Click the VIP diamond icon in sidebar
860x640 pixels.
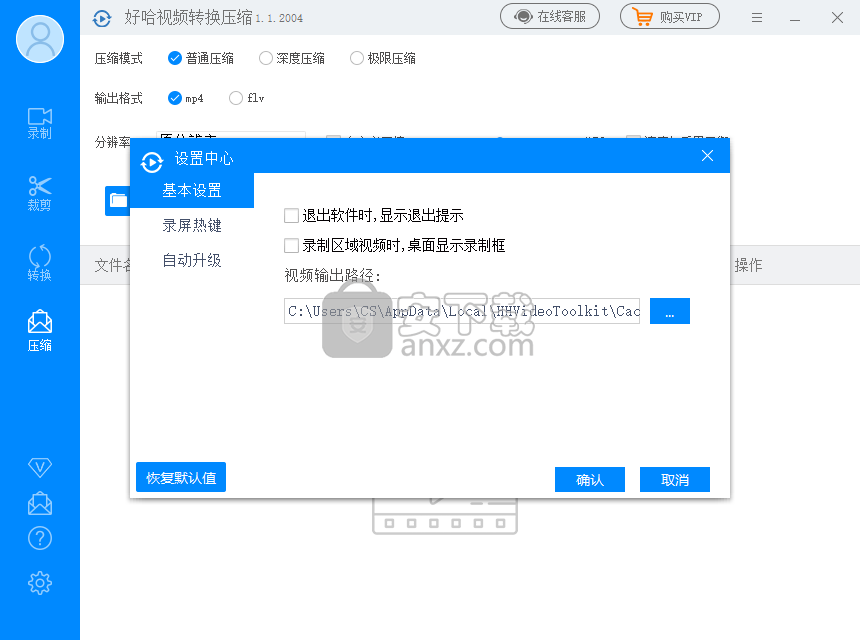coord(39,467)
